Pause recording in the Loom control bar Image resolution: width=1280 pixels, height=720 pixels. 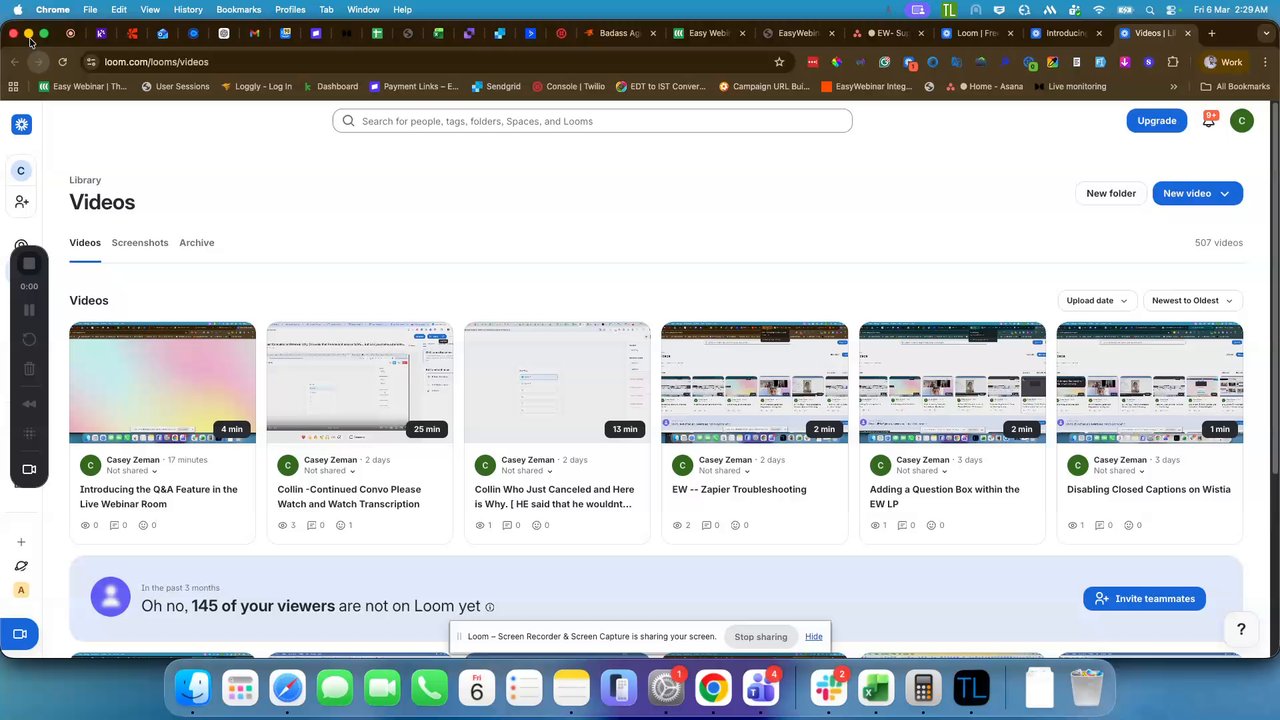(29, 310)
